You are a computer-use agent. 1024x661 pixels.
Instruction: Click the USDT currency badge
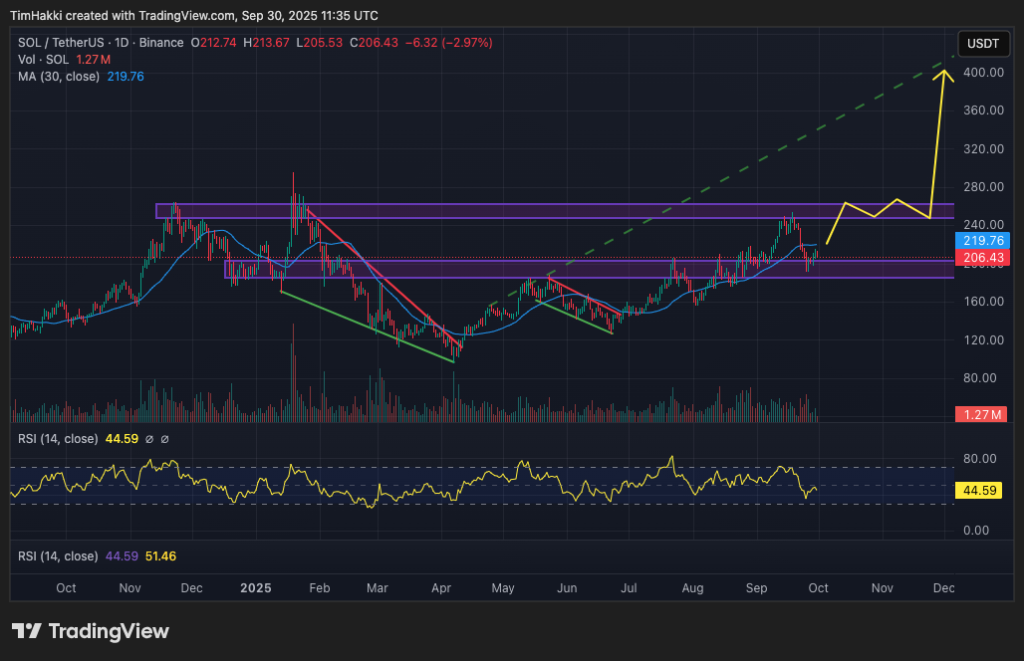[982, 44]
